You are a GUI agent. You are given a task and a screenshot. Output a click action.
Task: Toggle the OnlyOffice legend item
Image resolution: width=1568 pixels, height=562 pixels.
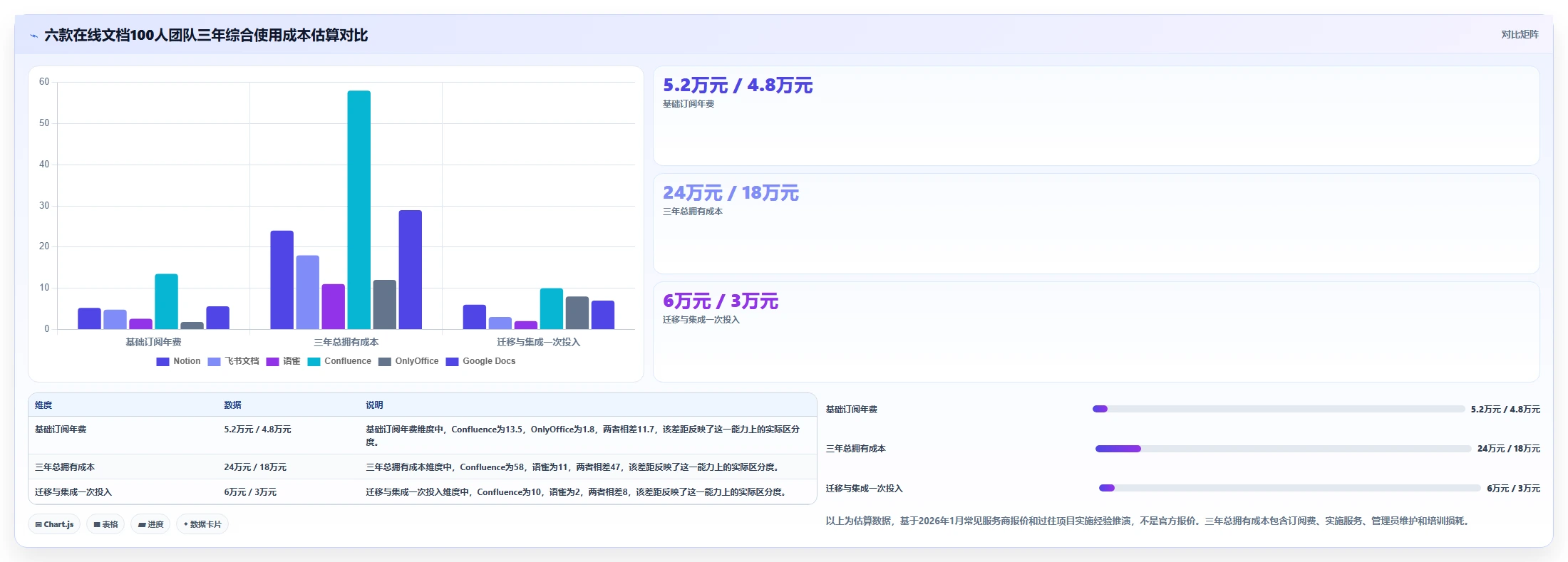(x=408, y=361)
